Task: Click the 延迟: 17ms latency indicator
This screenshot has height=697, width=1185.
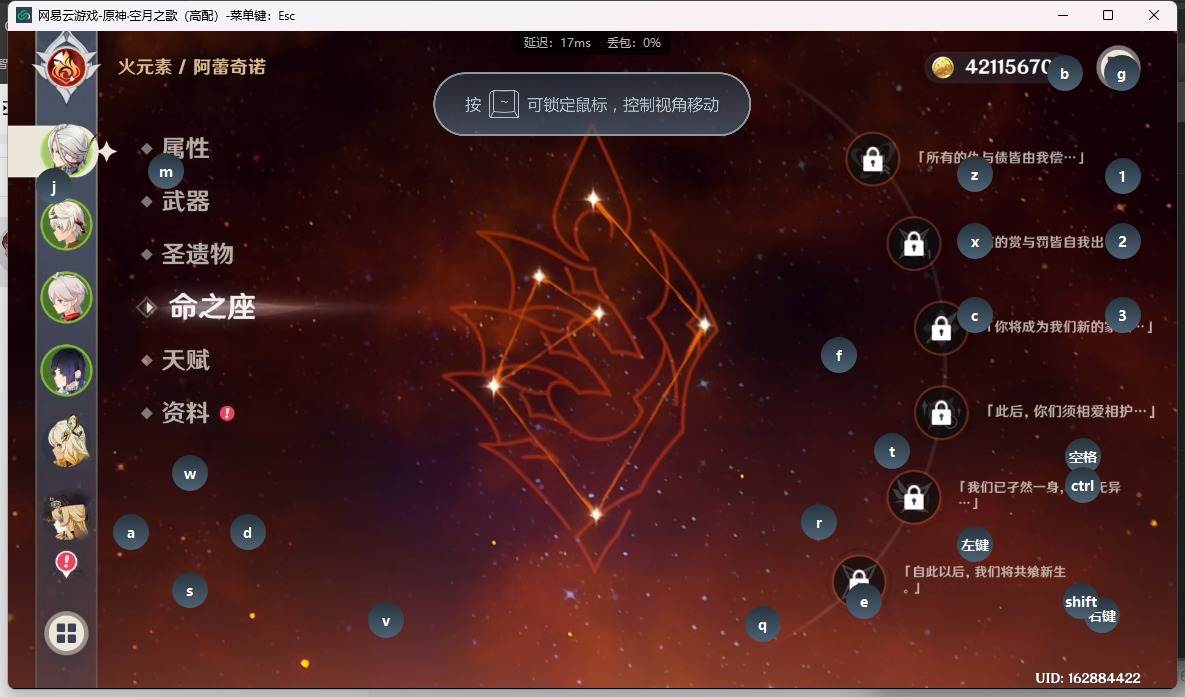Action: 557,43
